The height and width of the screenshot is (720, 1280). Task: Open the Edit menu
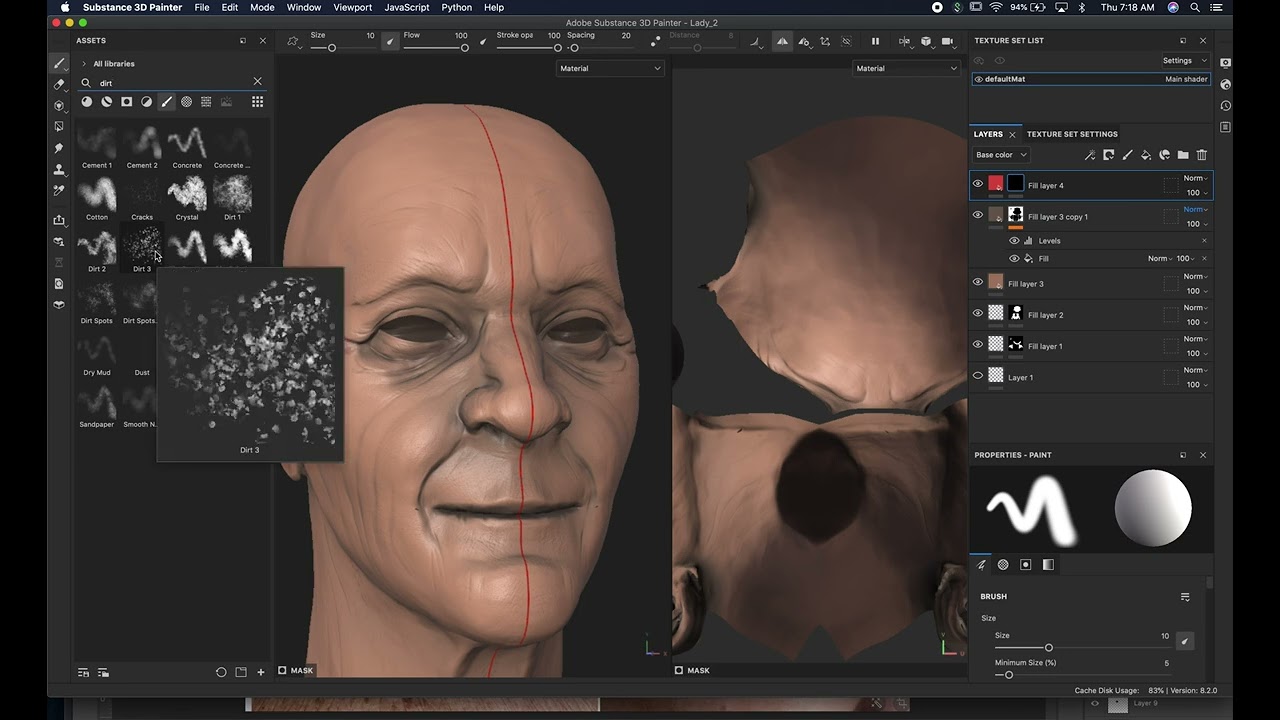(x=230, y=7)
